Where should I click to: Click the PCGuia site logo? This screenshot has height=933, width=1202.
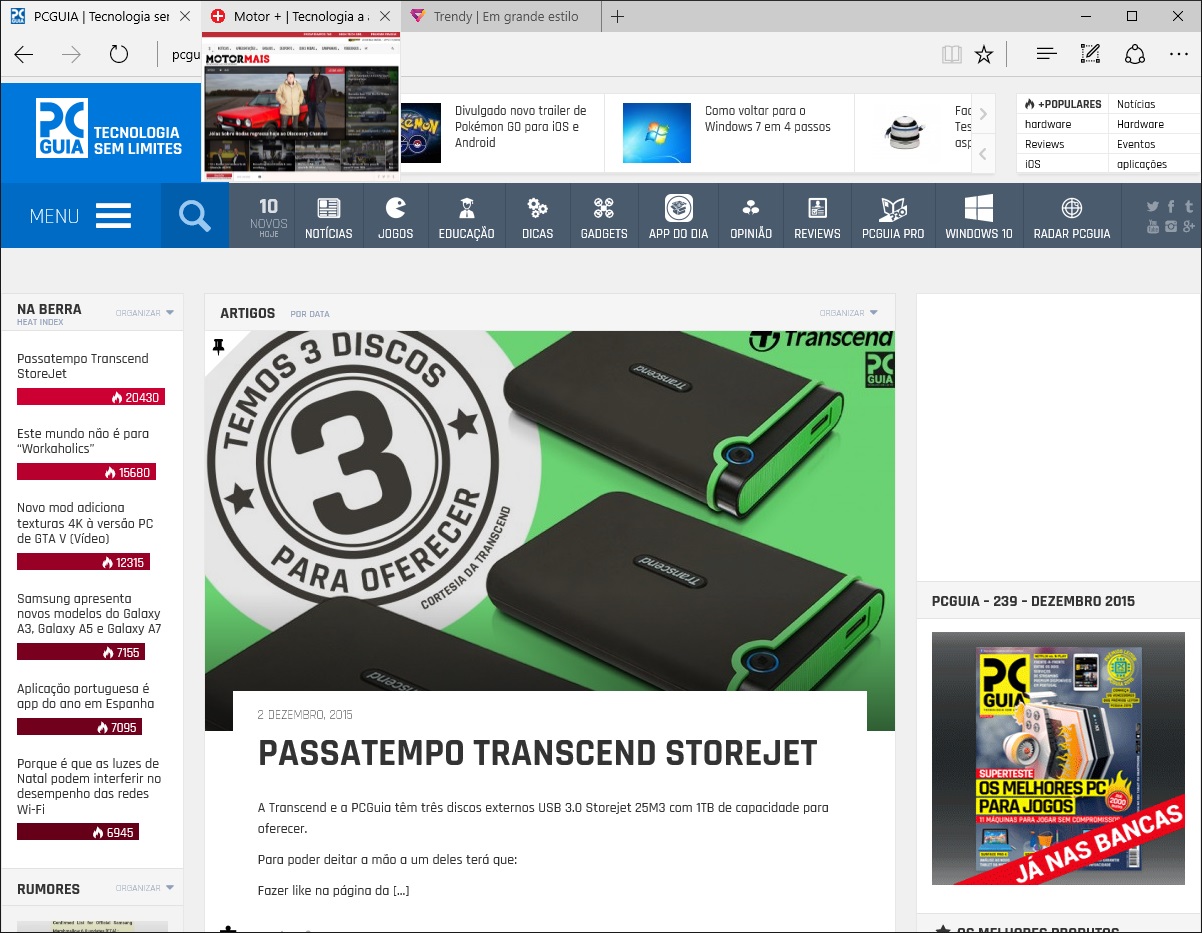click(x=109, y=128)
